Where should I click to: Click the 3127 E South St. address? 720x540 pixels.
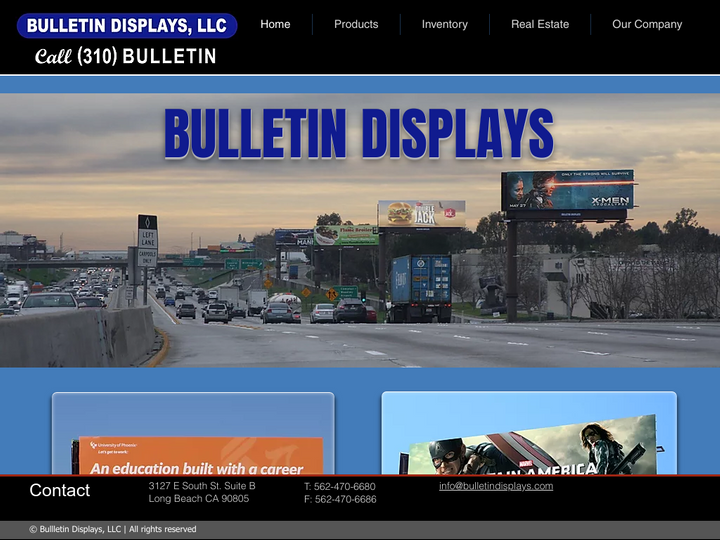tap(202, 486)
